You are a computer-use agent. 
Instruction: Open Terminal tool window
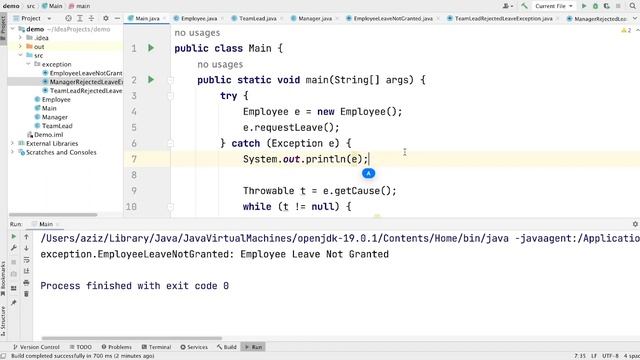tap(156, 347)
